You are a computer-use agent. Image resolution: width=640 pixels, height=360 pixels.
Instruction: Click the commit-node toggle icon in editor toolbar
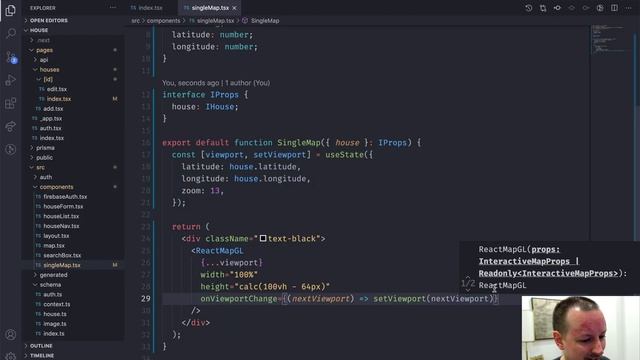point(557,8)
